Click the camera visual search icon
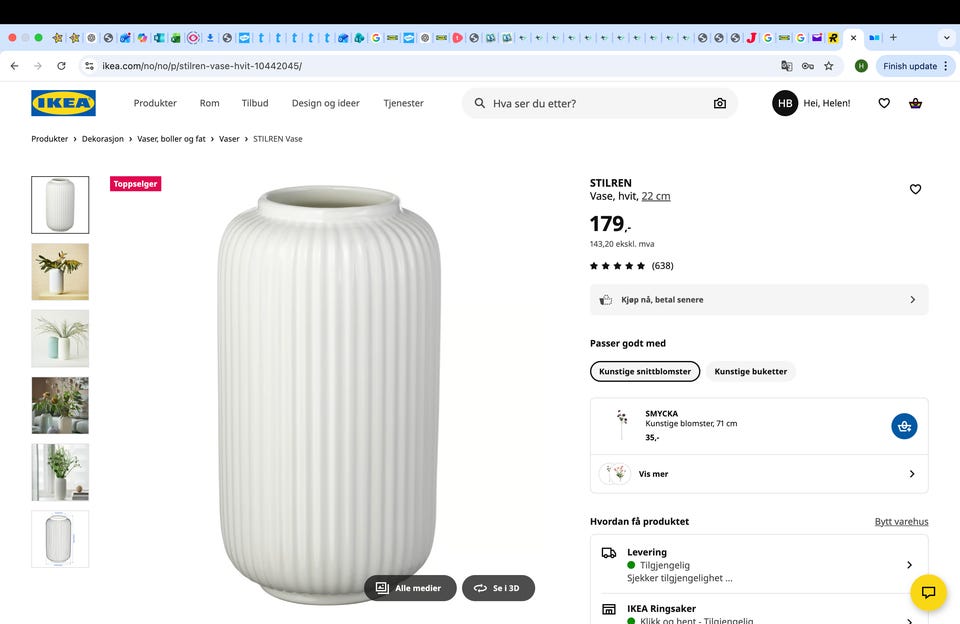The width and height of the screenshot is (960, 624). pyautogui.click(x=719, y=103)
